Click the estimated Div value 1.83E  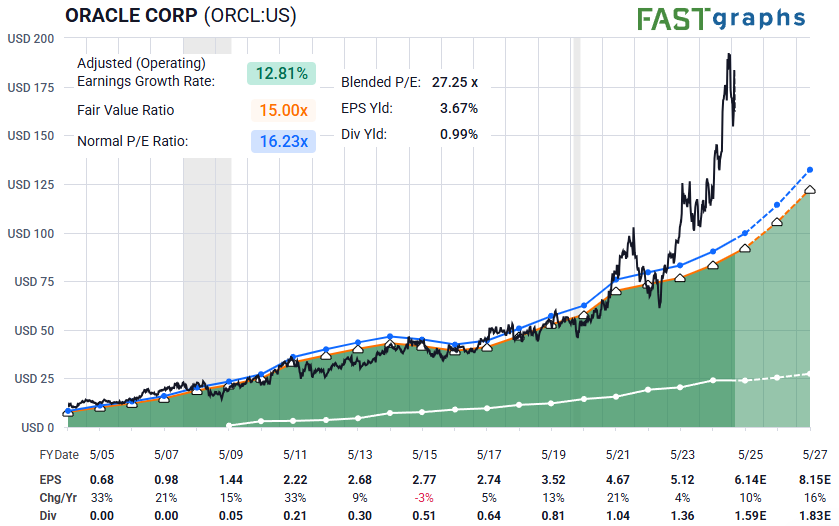[815, 516]
